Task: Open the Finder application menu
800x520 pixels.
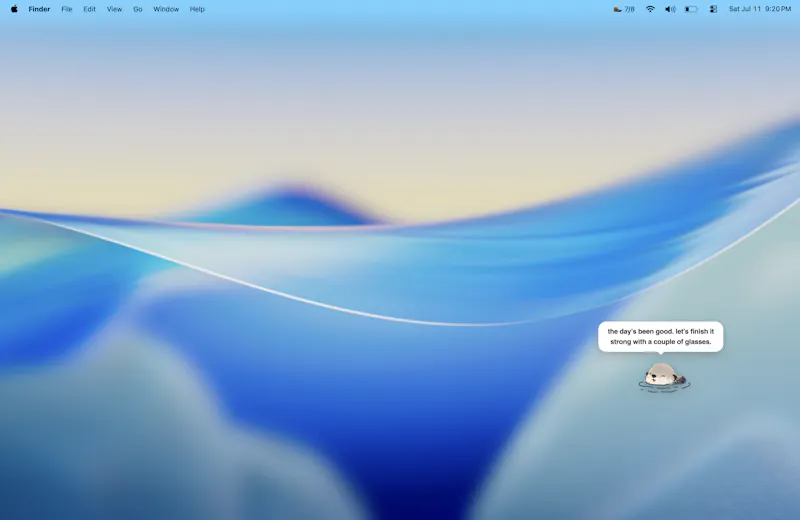Action: 39,9
